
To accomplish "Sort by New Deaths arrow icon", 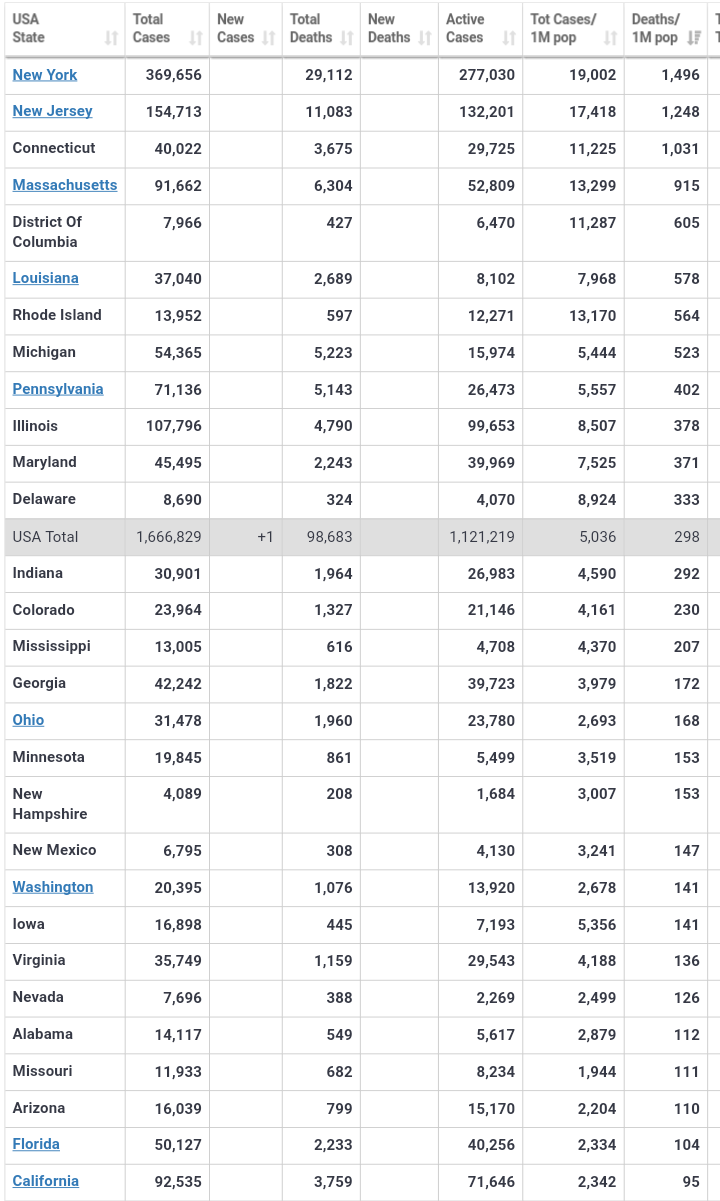I will [x=425, y=38].
